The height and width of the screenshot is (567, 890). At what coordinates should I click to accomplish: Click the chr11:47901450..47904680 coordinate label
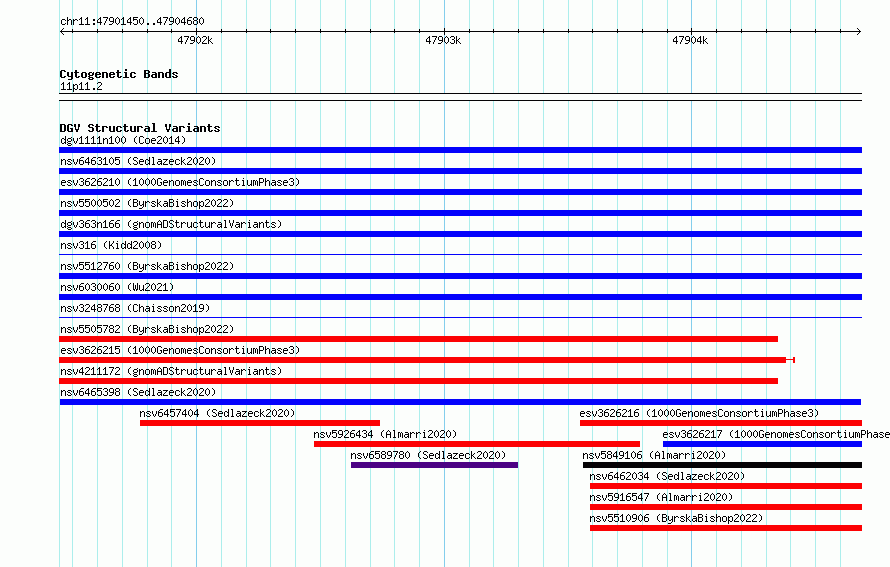pyautogui.click(x=132, y=21)
